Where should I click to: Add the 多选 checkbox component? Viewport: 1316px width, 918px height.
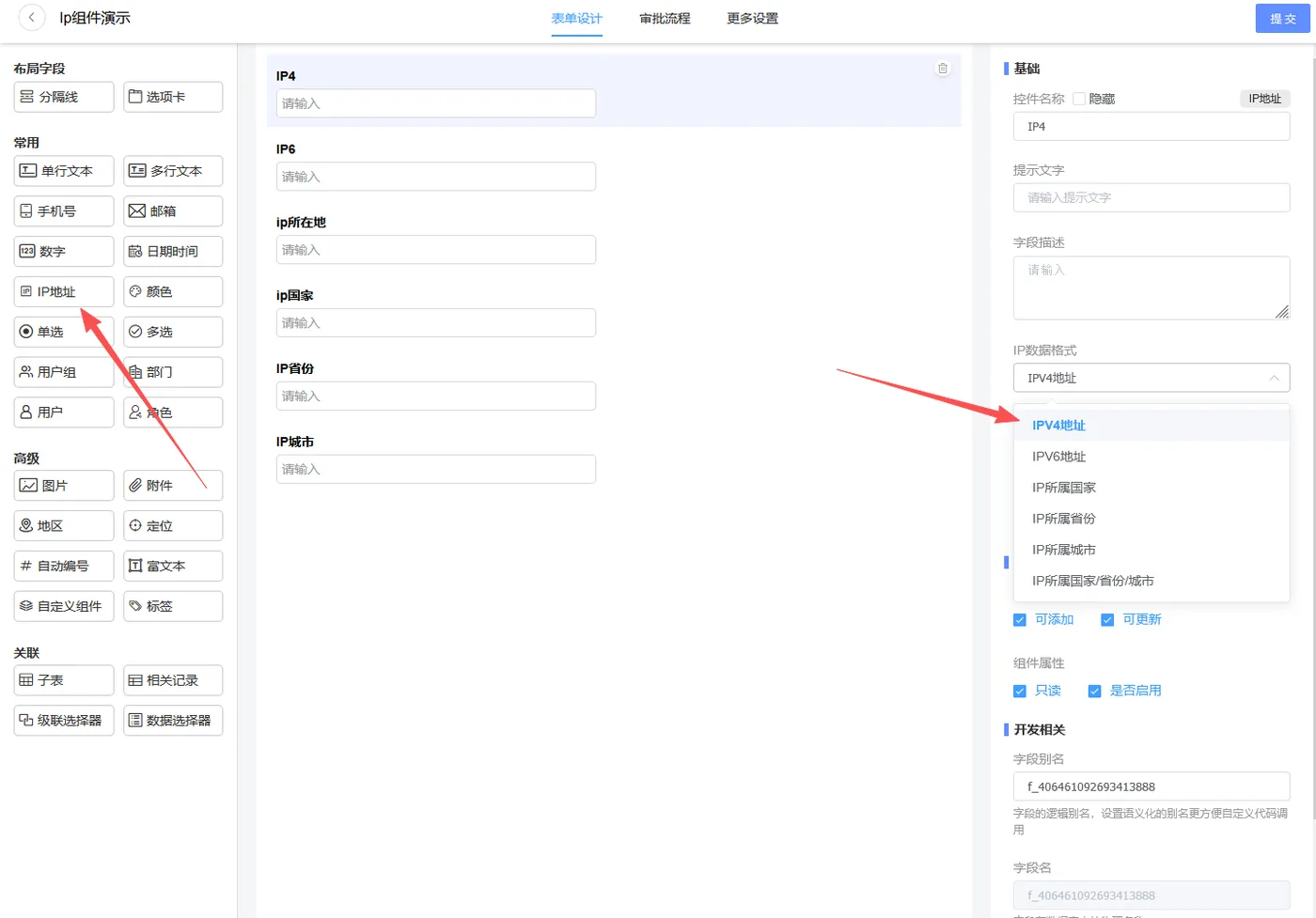pos(173,332)
